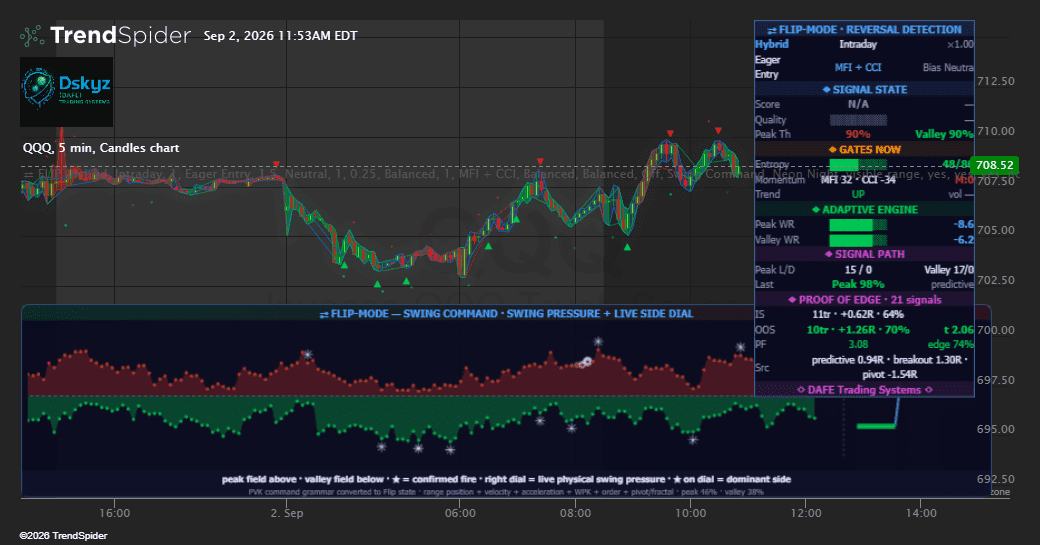Click the Sep 2, 2026 11:53AM EDT timestamp
The image size is (1040, 545).
[x=281, y=36]
